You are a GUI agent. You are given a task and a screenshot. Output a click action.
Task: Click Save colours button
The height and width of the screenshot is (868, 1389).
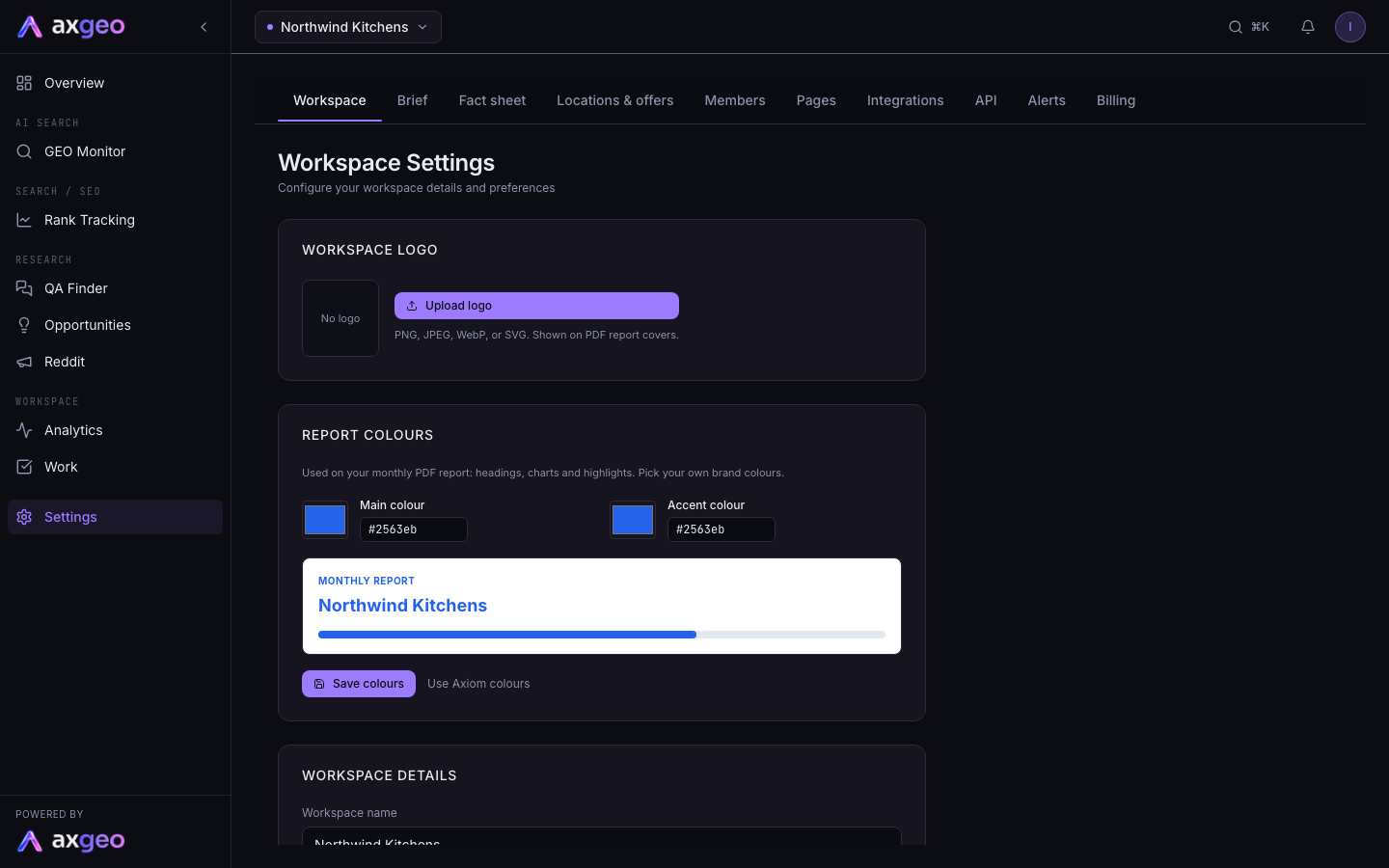coord(359,684)
